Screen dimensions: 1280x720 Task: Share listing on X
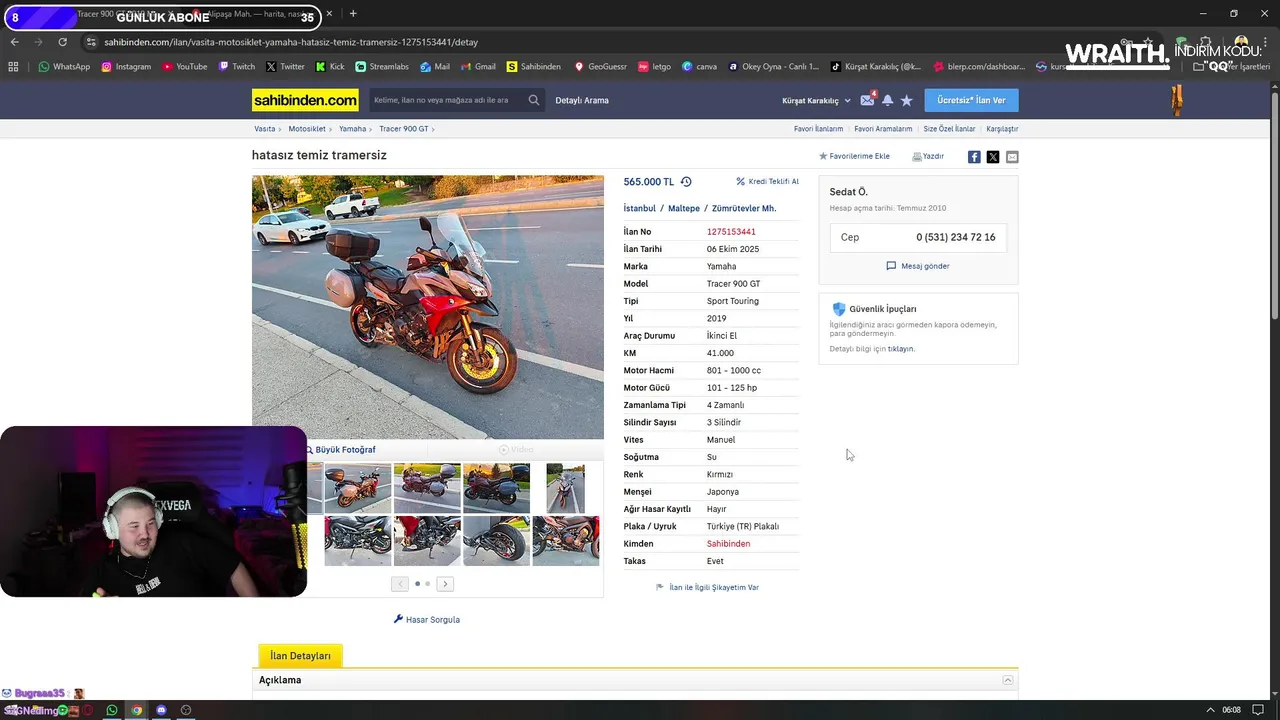993,157
